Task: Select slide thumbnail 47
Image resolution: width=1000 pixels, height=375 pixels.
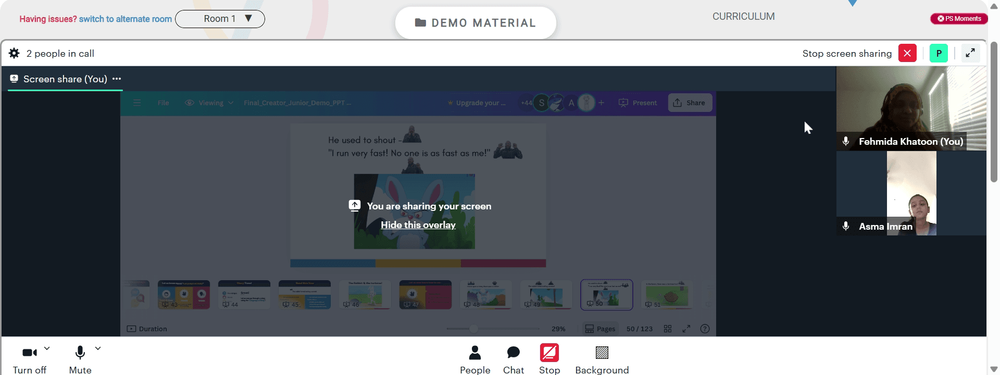Action: point(425,295)
